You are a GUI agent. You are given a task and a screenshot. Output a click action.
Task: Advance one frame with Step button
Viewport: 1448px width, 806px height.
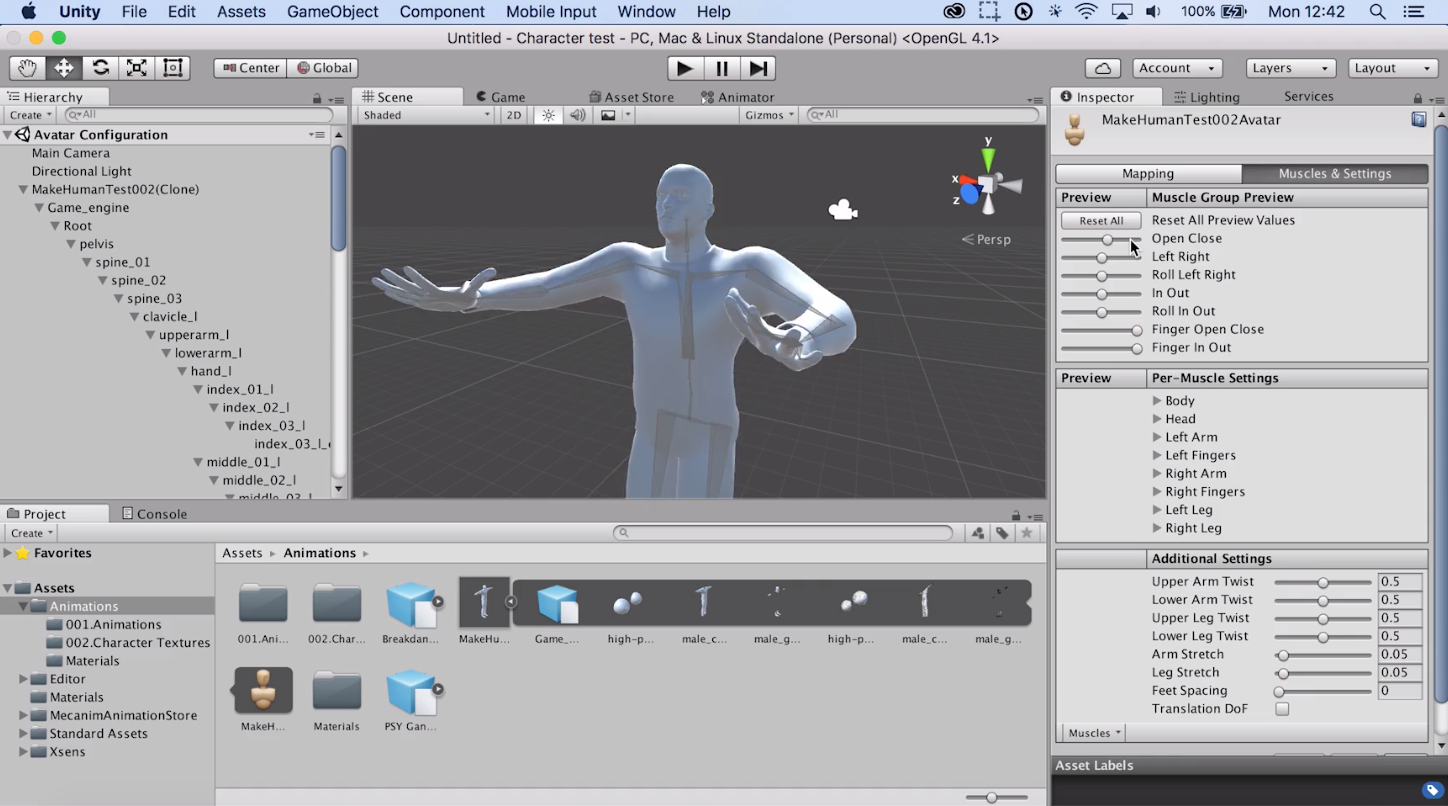click(758, 68)
